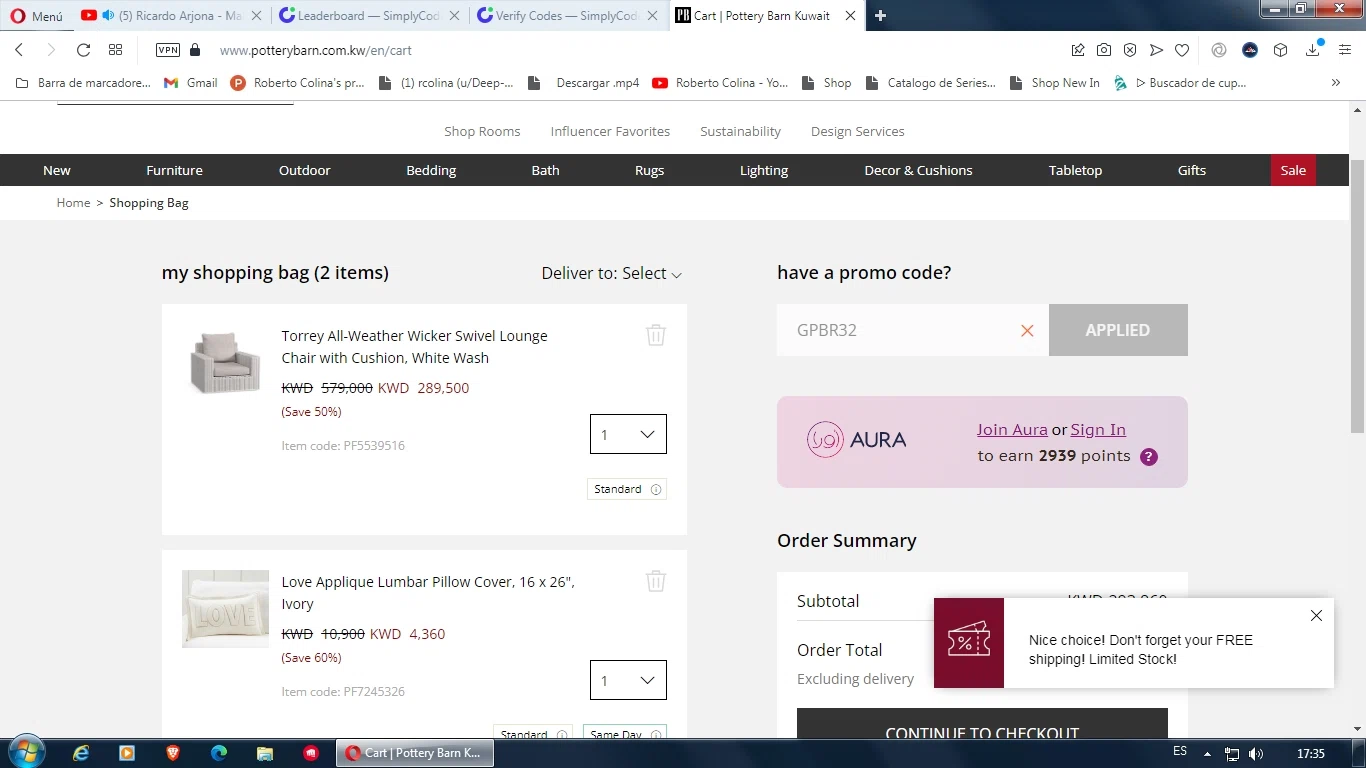Screen dimensions: 1366x768
Task: Reload the current page
Action: 84,50
